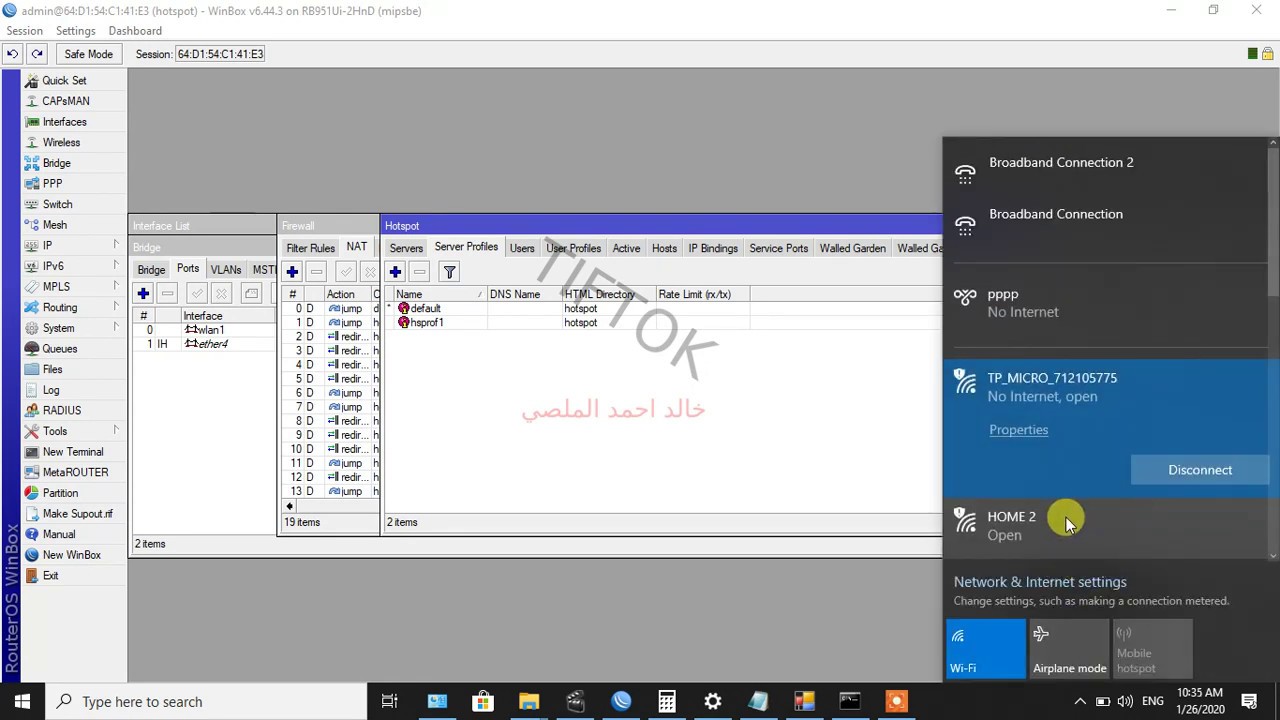The image size is (1280, 720).
Task: Select the pppp connection
Action: click(x=1105, y=303)
